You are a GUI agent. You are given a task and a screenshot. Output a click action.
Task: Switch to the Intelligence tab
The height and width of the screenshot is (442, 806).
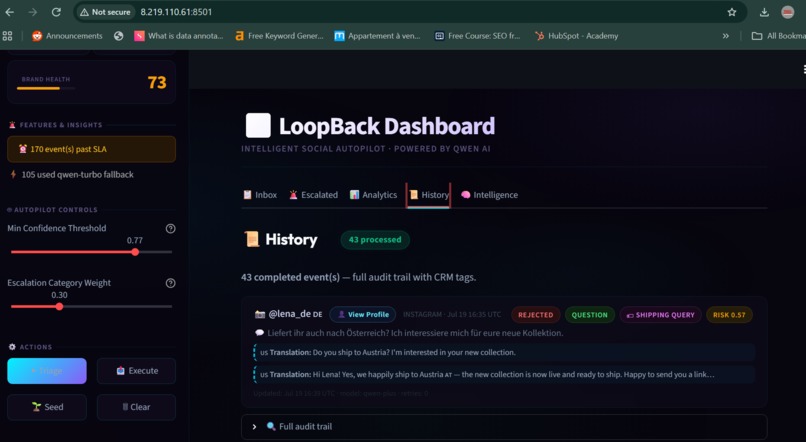pos(489,195)
